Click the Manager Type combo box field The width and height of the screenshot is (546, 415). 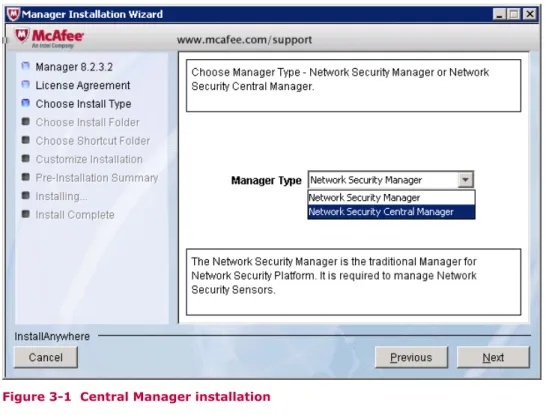click(391, 180)
